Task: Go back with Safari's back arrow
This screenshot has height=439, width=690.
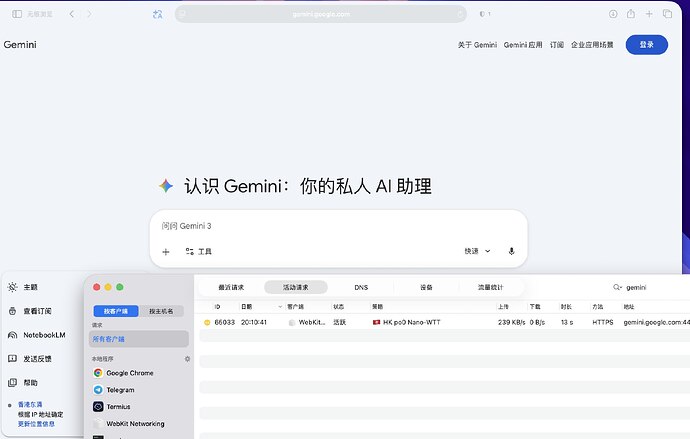Action: click(72, 14)
